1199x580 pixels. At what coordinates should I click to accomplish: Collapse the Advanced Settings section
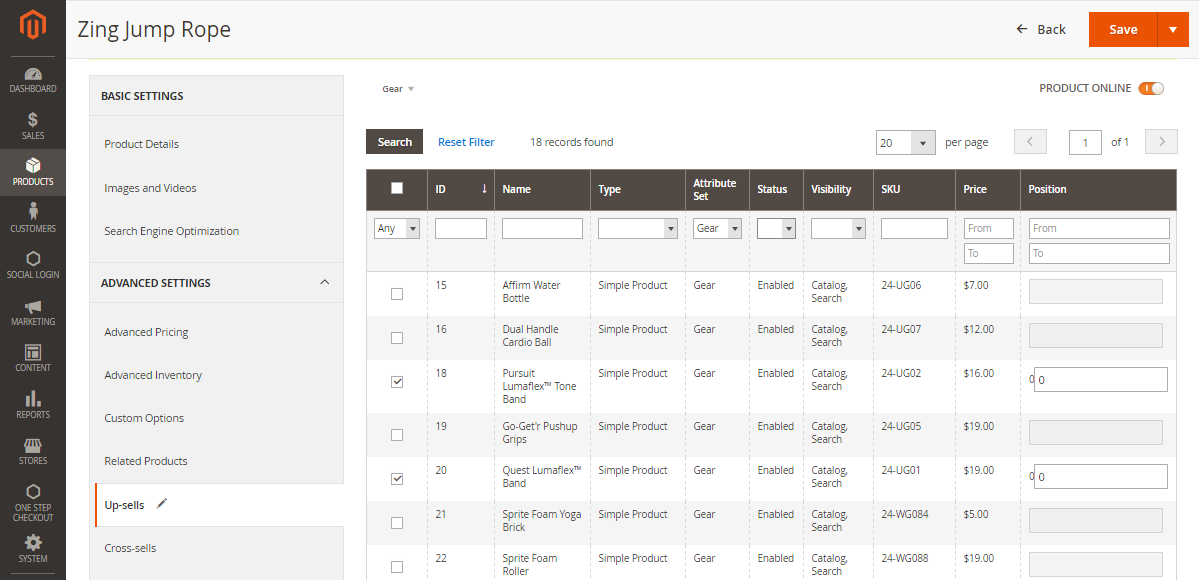pyautogui.click(x=324, y=283)
